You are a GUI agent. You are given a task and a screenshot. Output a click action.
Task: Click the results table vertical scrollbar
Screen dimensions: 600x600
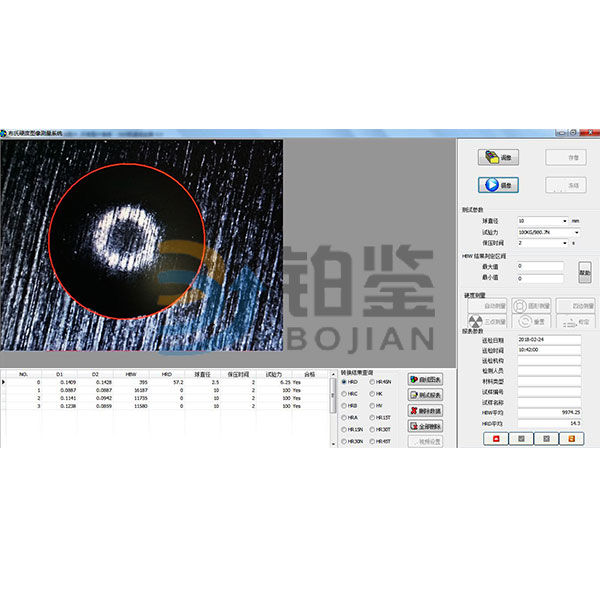tap(332, 410)
